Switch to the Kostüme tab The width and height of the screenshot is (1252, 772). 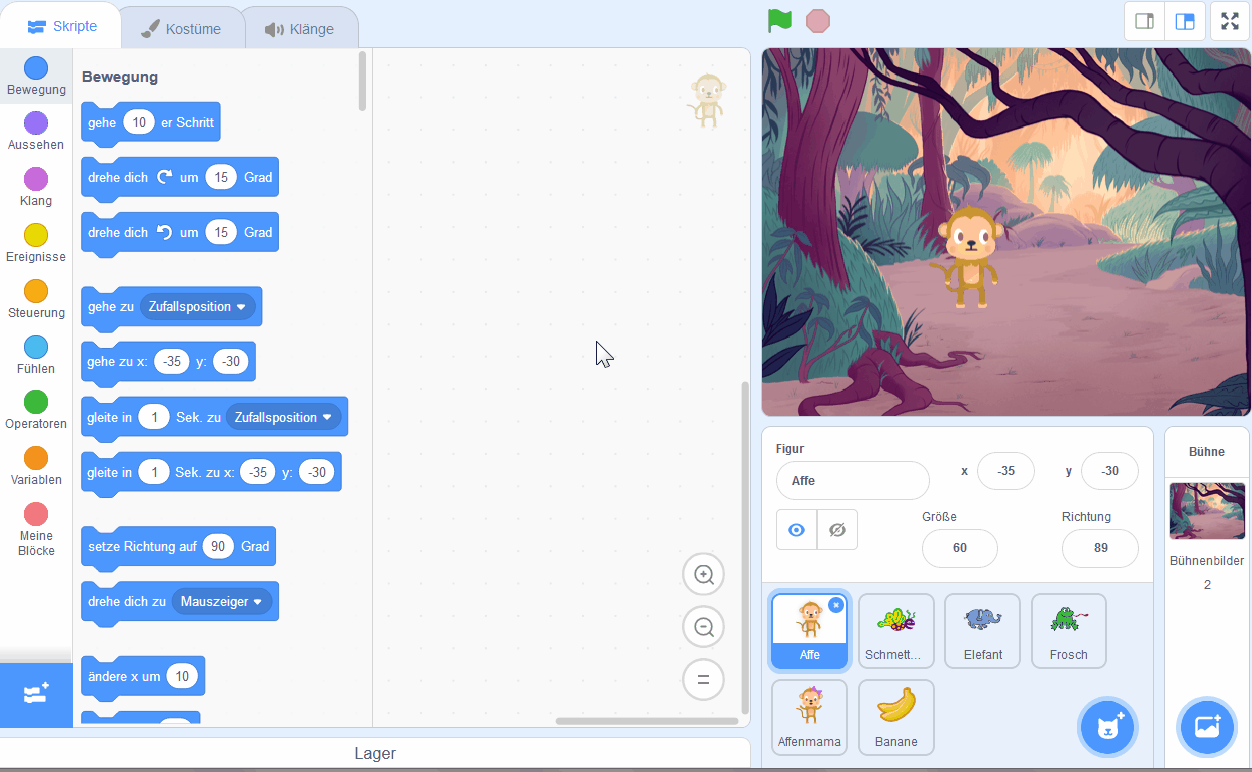[181, 29]
